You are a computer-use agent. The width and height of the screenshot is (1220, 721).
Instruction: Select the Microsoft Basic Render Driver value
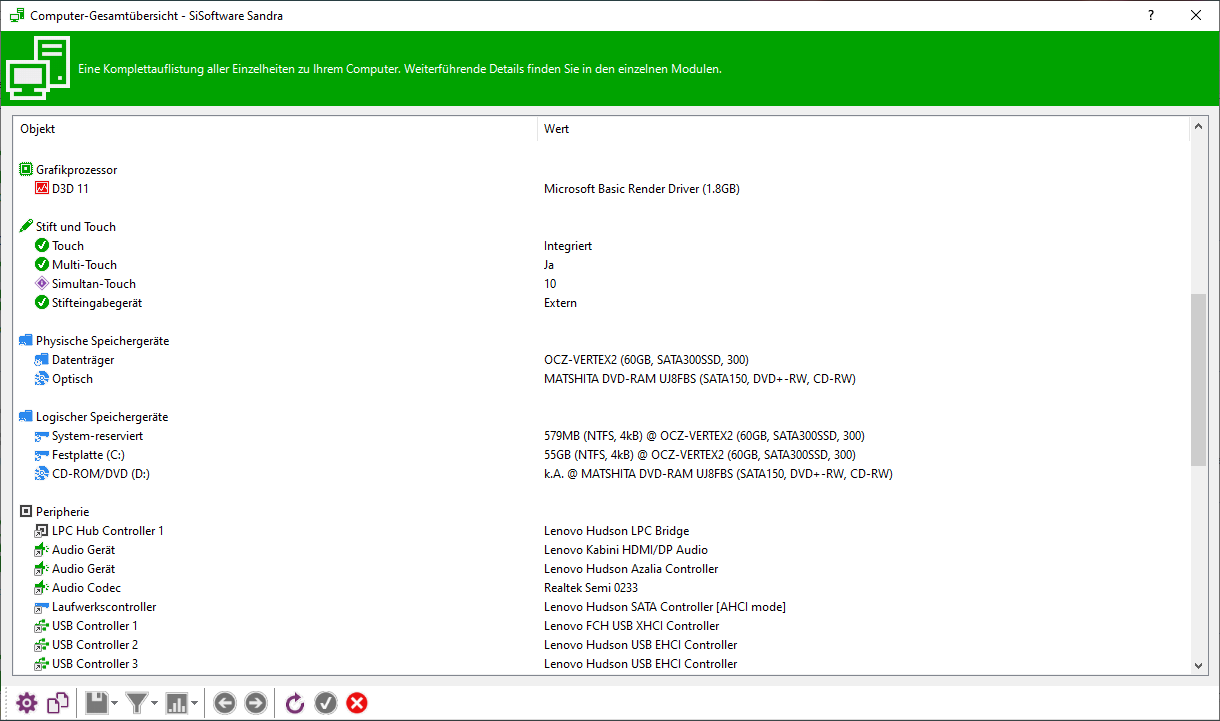tap(642, 189)
